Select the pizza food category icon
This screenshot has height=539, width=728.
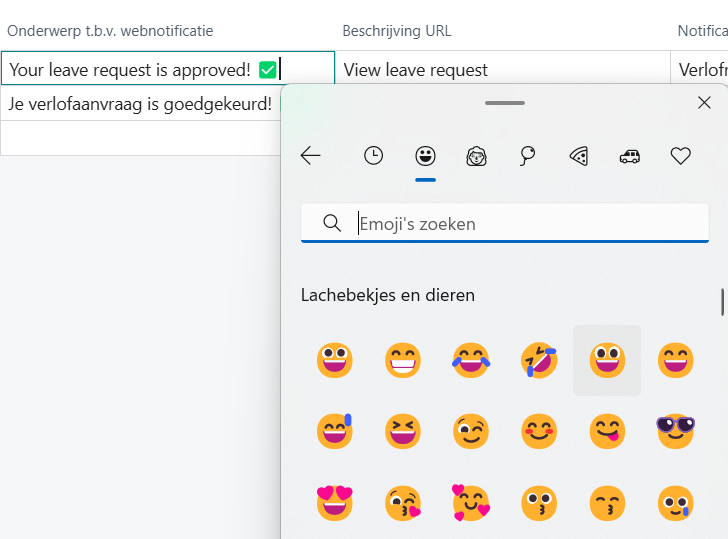click(x=579, y=156)
